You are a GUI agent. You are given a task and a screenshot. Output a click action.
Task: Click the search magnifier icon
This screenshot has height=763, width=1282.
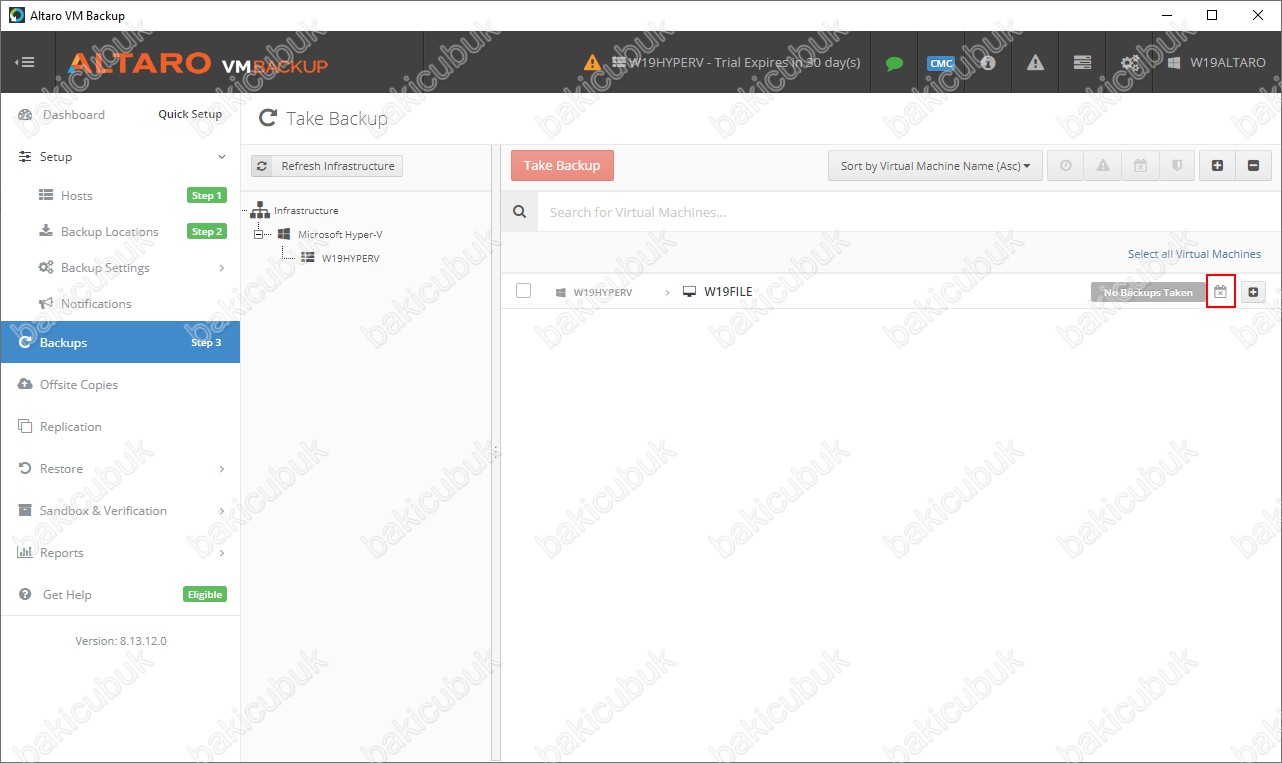coord(519,212)
